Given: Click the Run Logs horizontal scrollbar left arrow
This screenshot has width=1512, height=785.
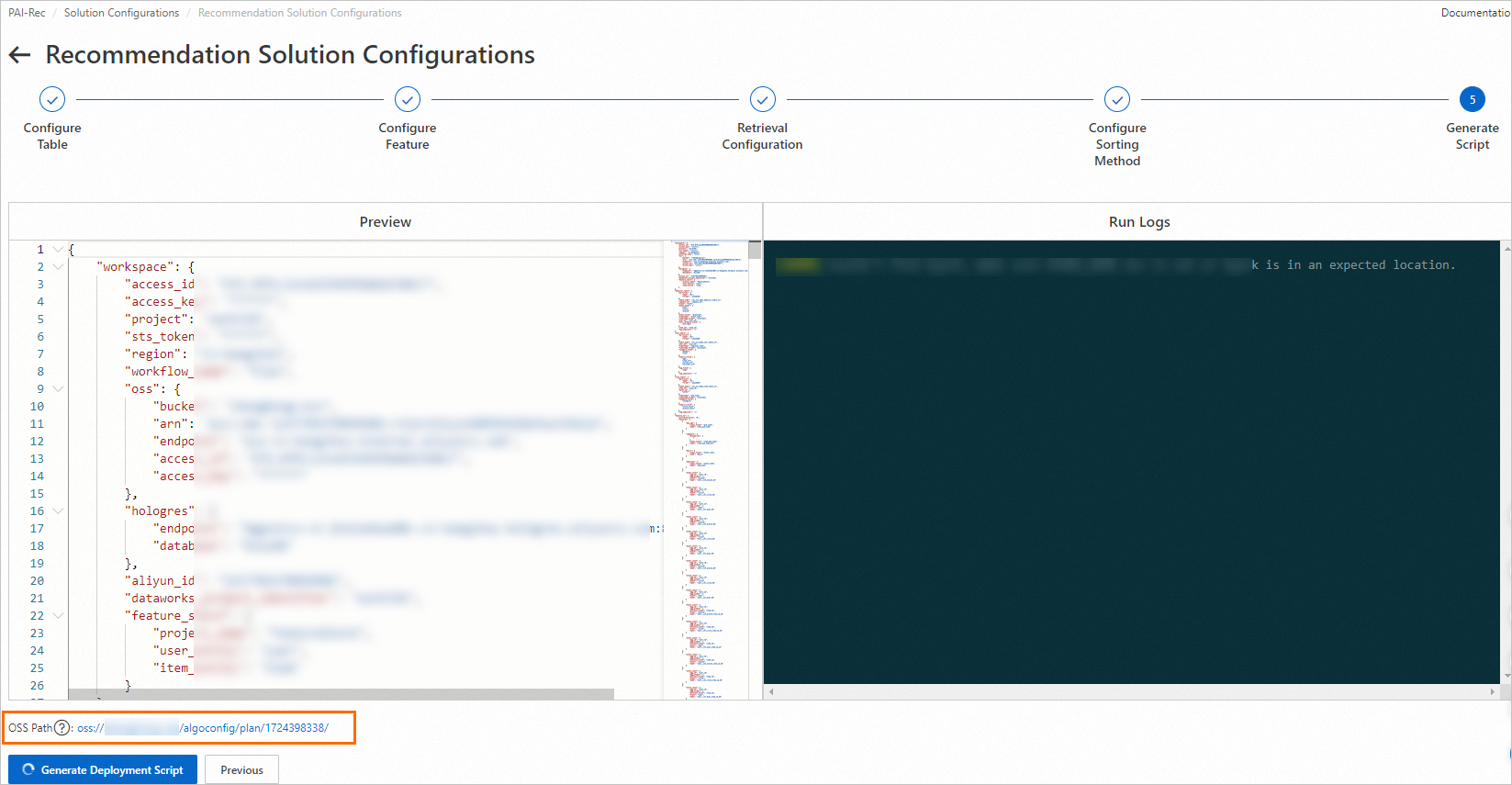Looking at the screenshot, I should coord(772,691).
